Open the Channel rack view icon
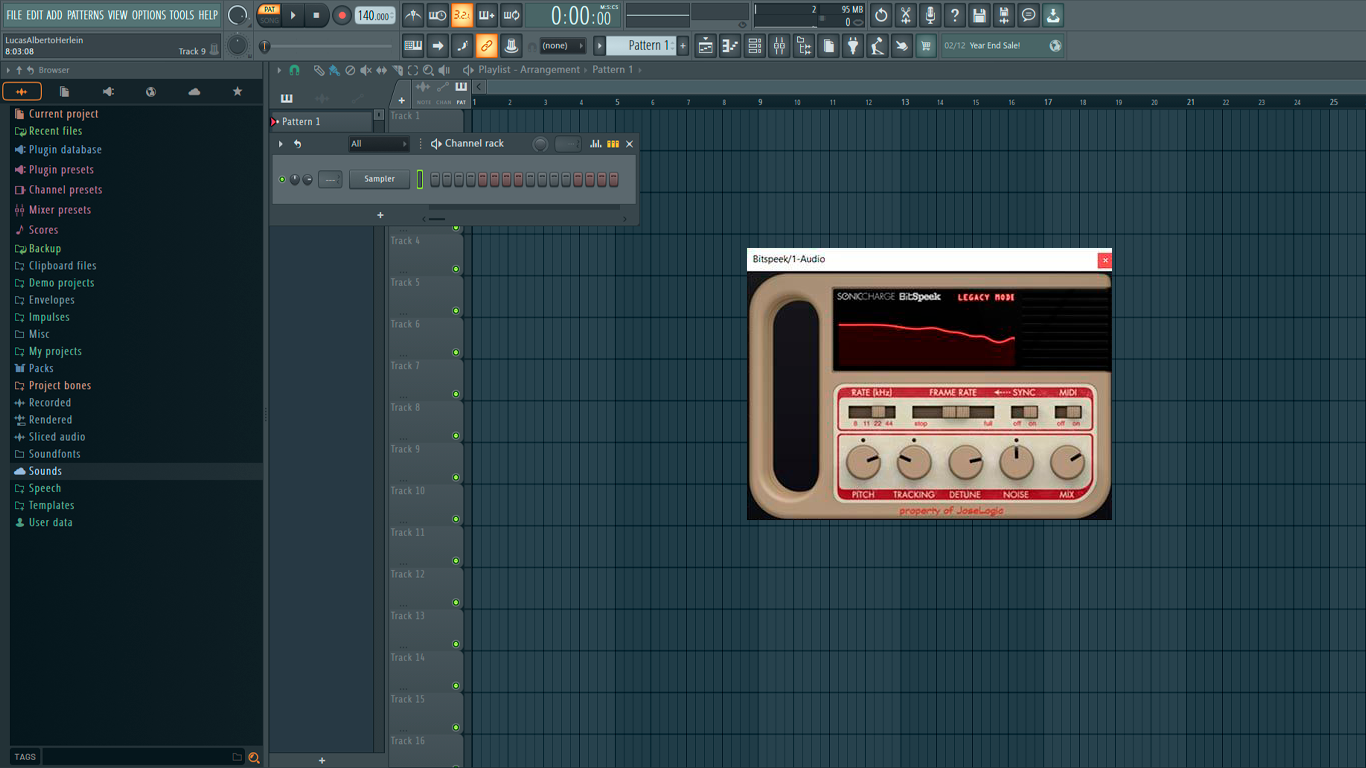The height and width of the screenshot is (768, 1366). (x=755, y=45)
